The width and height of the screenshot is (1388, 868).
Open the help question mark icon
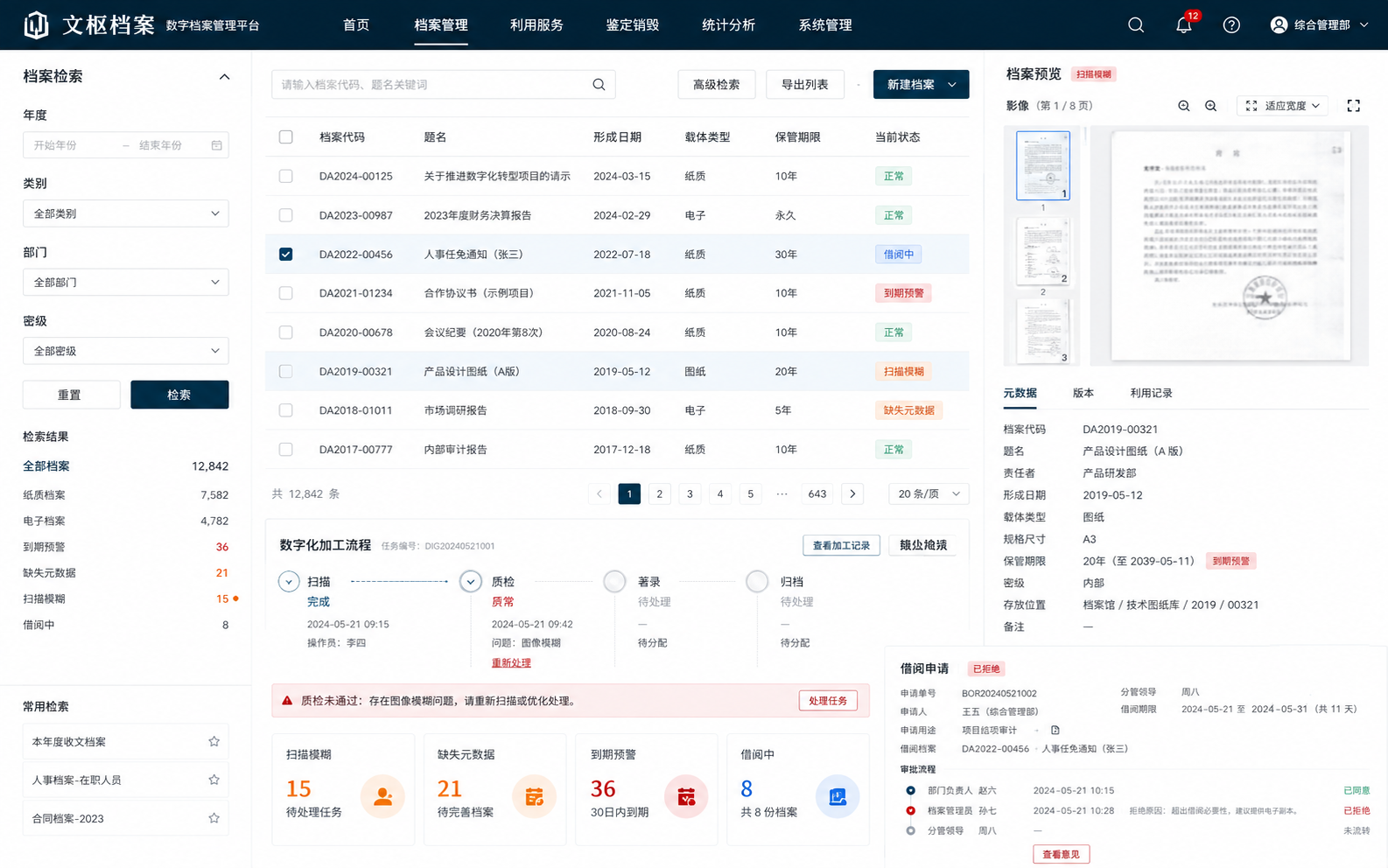[x=1231, y=25]
